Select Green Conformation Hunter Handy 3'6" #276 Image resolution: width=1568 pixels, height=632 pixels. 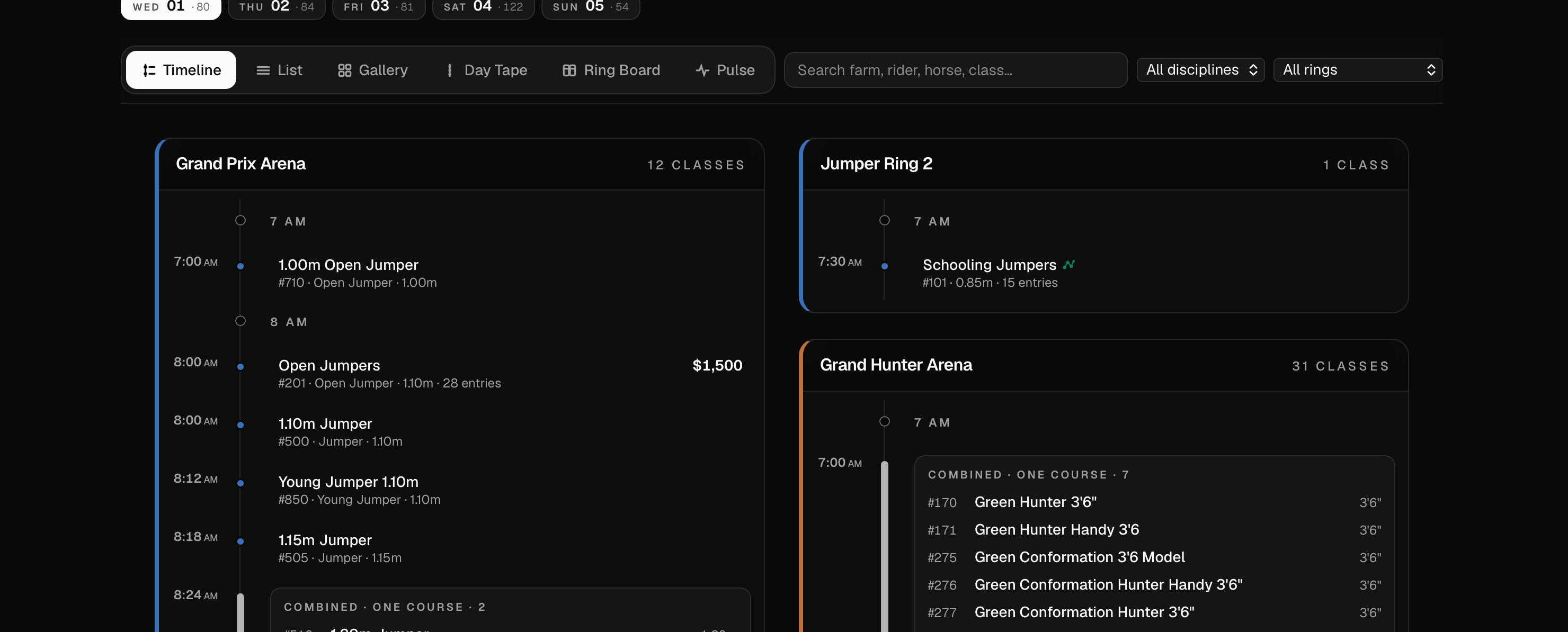1154,584
